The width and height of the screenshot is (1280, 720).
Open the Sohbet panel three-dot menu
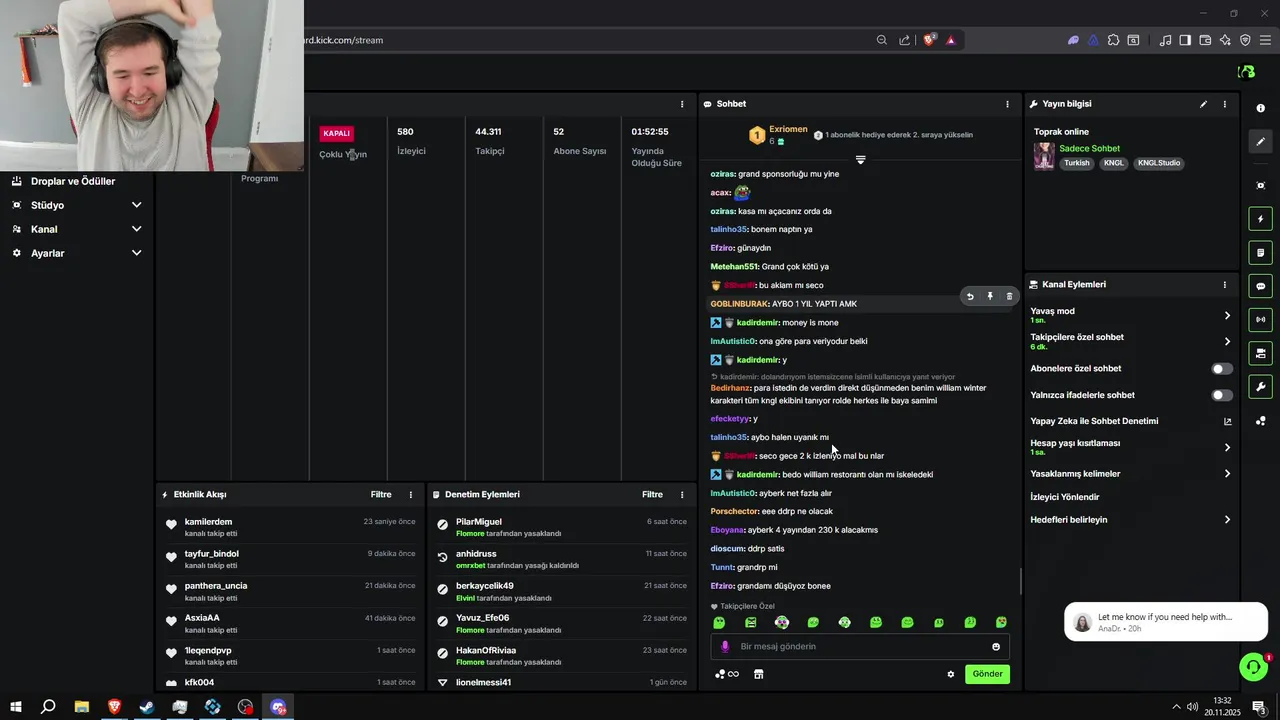tap(1007, 104)
